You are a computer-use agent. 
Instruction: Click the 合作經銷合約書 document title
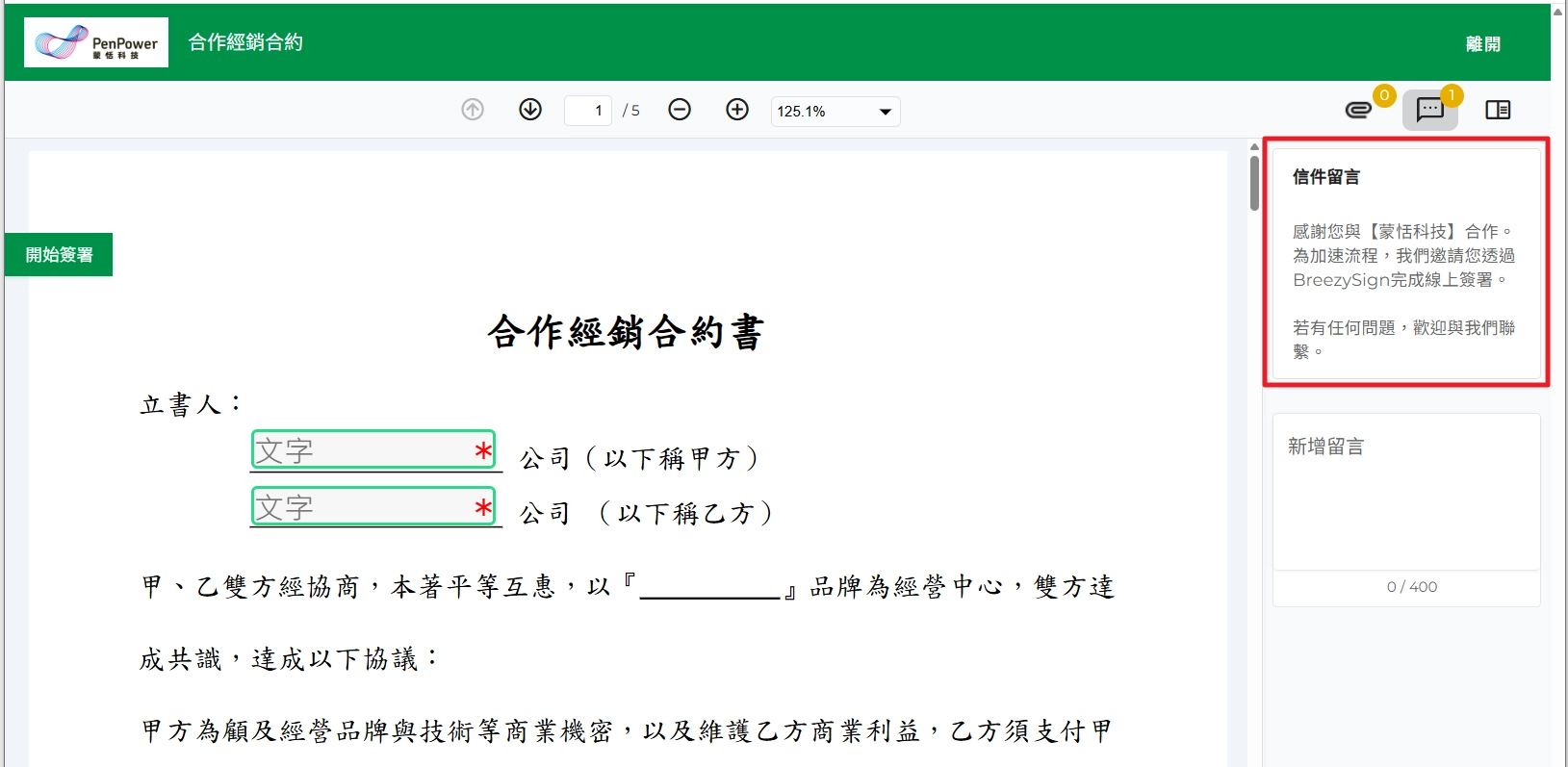[626, 332]
